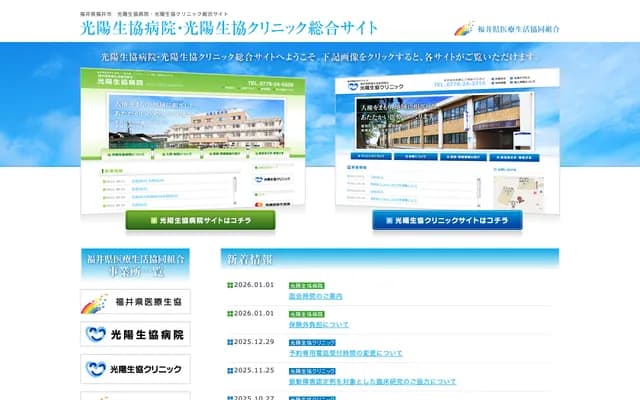Select the date text 2025.12.29
The height and width of the screenshot is (400, 640).
pos(254,342)
